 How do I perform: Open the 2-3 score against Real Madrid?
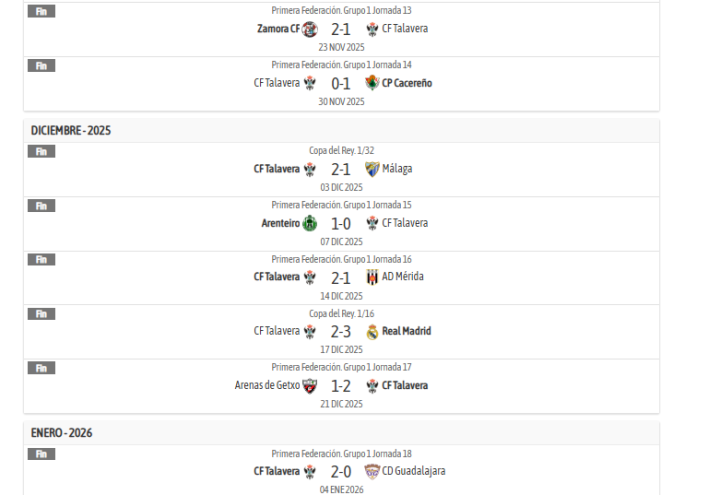341,332
